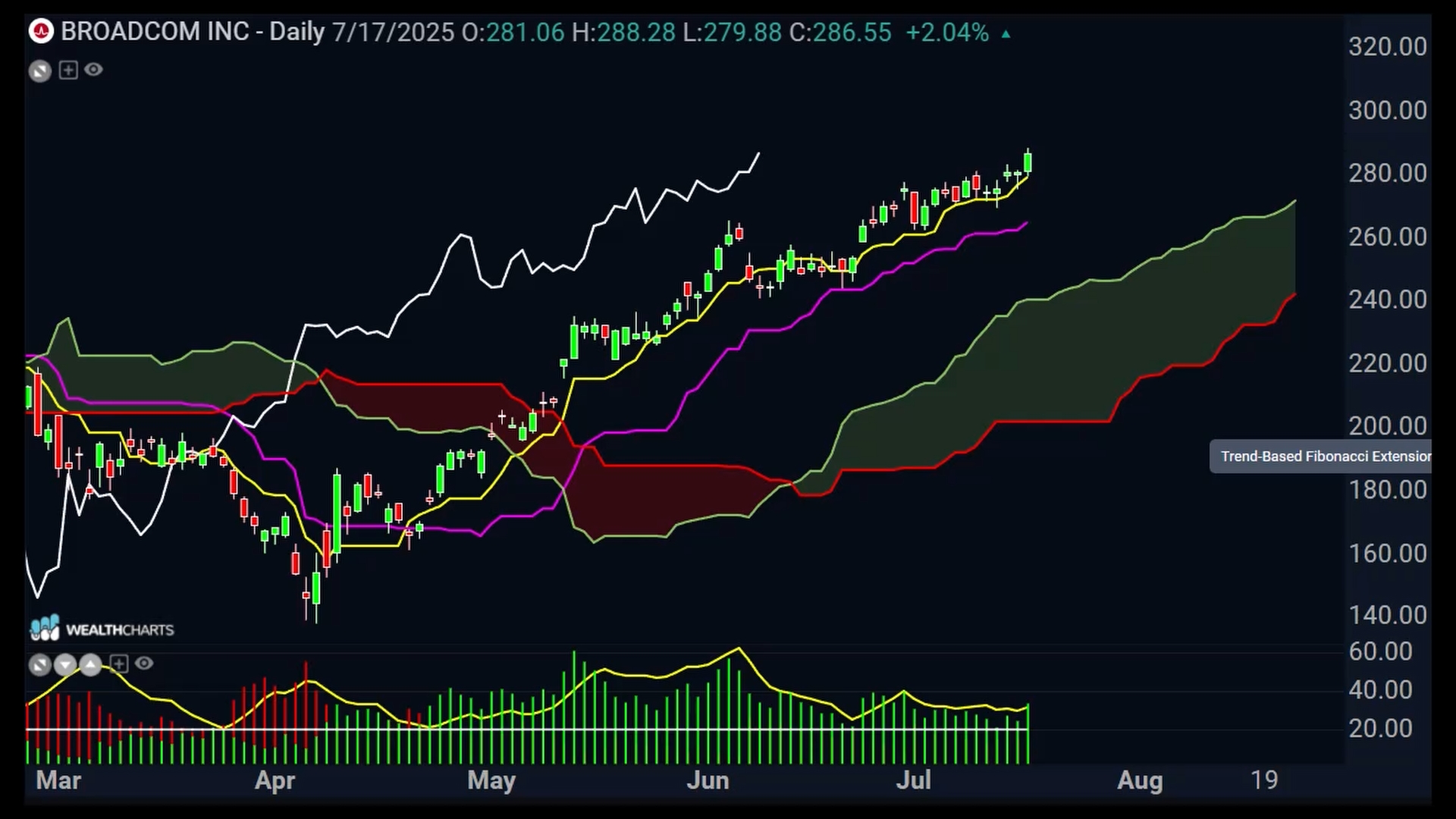Toggle main chart indicator visibility eye
This screenshot has width=1456, height=819.
pos(93,70)
